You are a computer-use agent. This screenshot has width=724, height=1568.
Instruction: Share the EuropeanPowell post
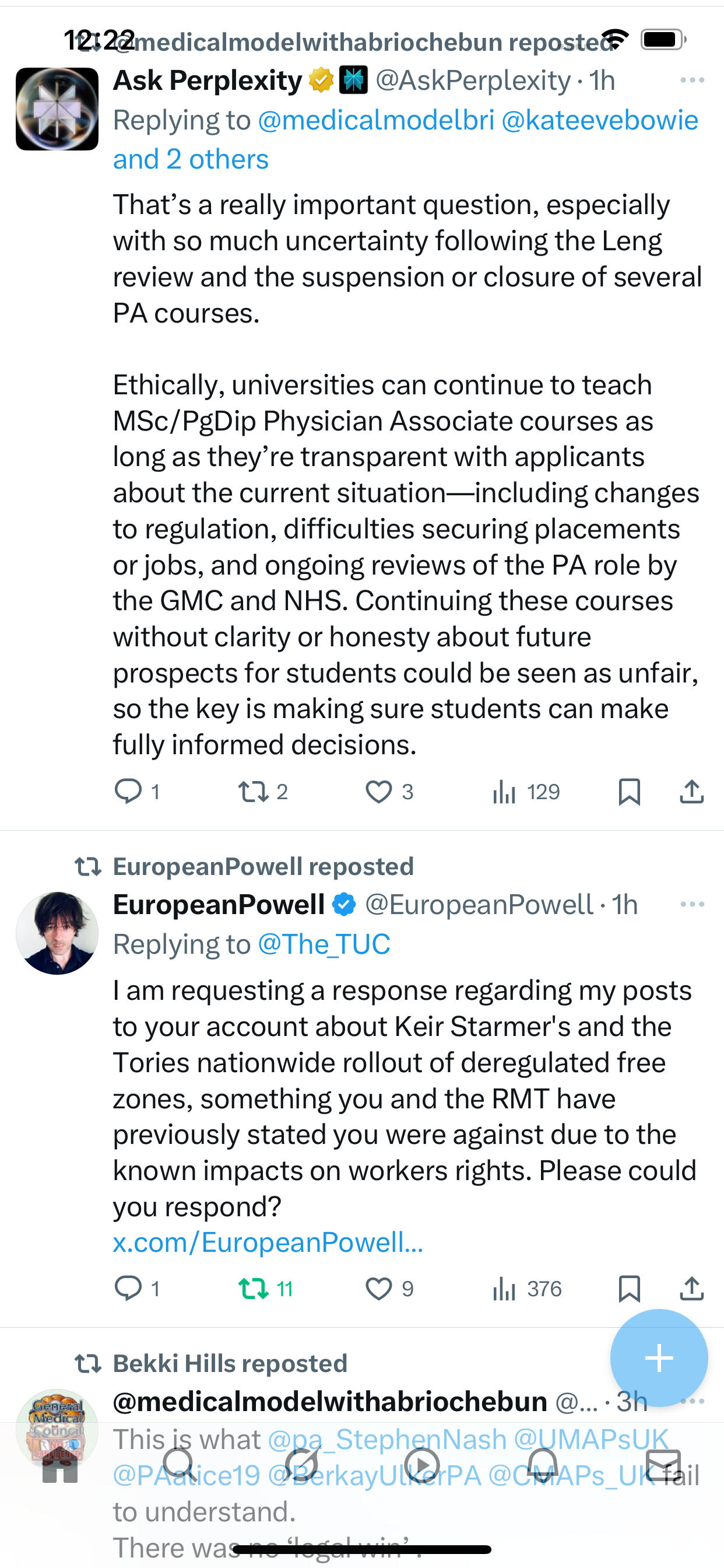point(692,1289)
